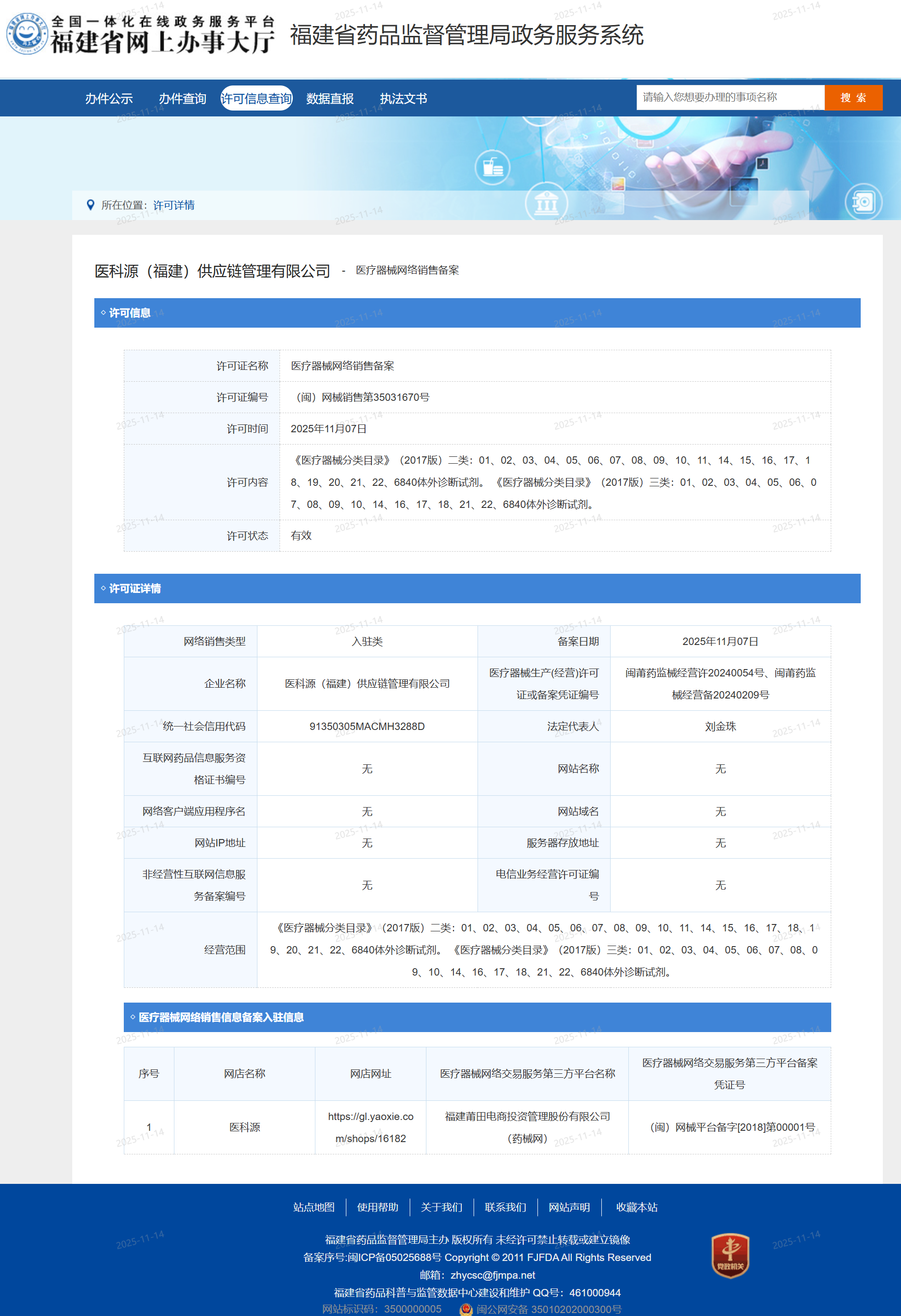Open the 站点地图 footer link
This screenshot has width=901, height=1316.
coord(314,1207)
